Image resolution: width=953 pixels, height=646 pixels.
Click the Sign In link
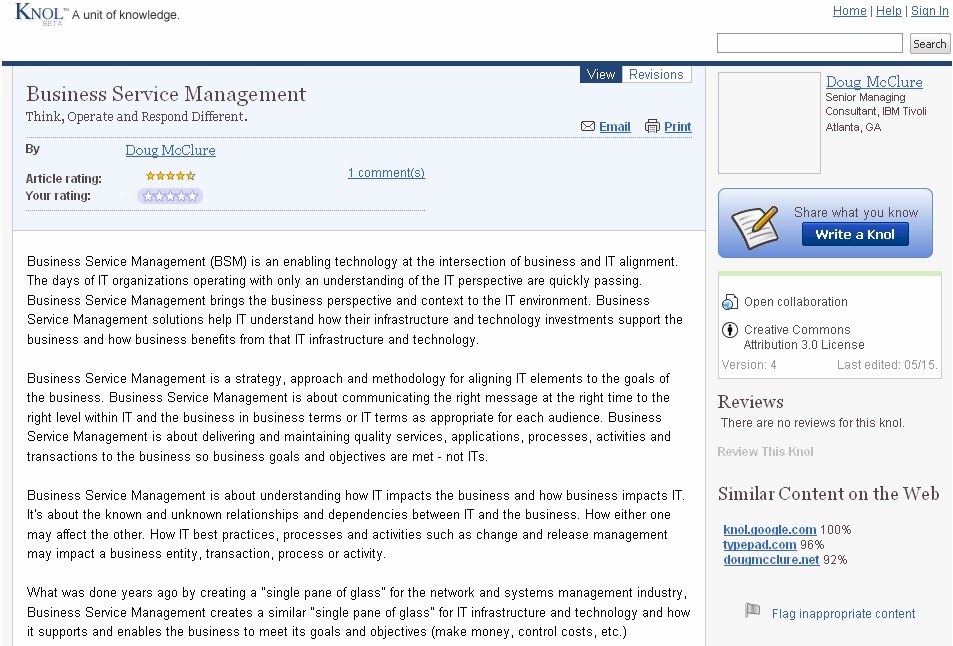pyautogui.click(x=929, y=11)
